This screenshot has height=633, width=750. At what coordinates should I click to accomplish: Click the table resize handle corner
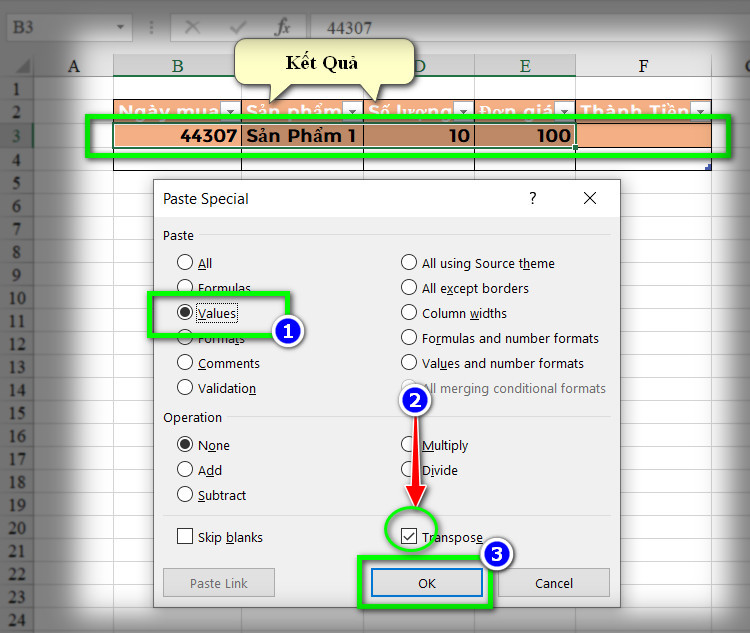708,167
